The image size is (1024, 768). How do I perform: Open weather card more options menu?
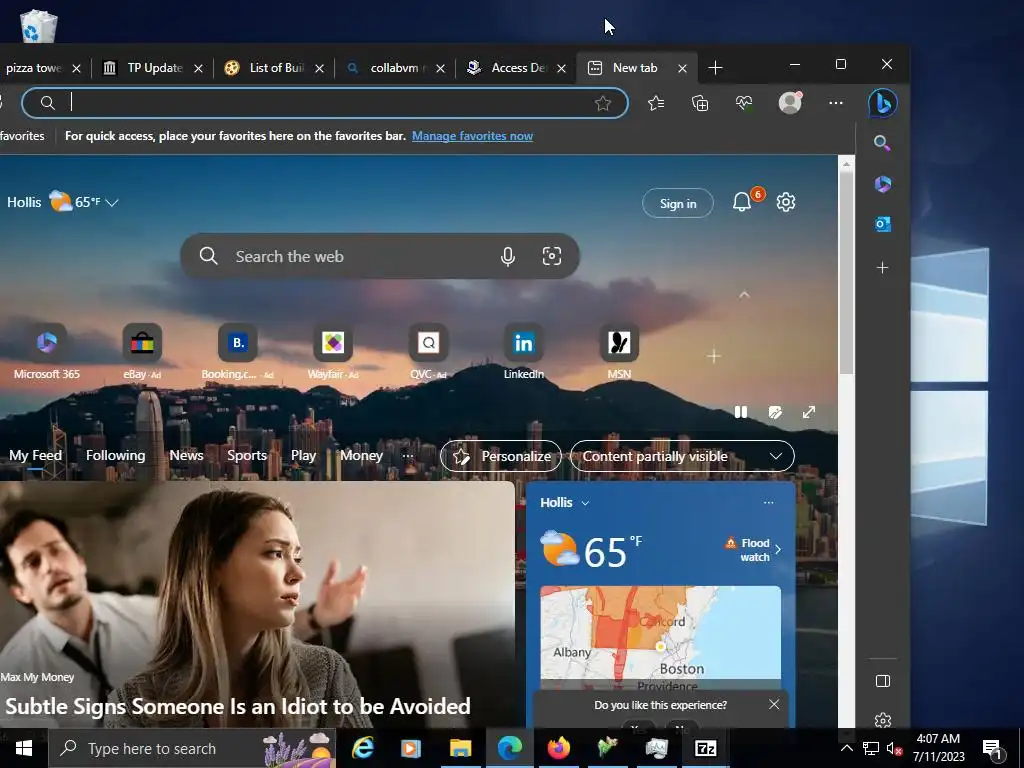769,502
